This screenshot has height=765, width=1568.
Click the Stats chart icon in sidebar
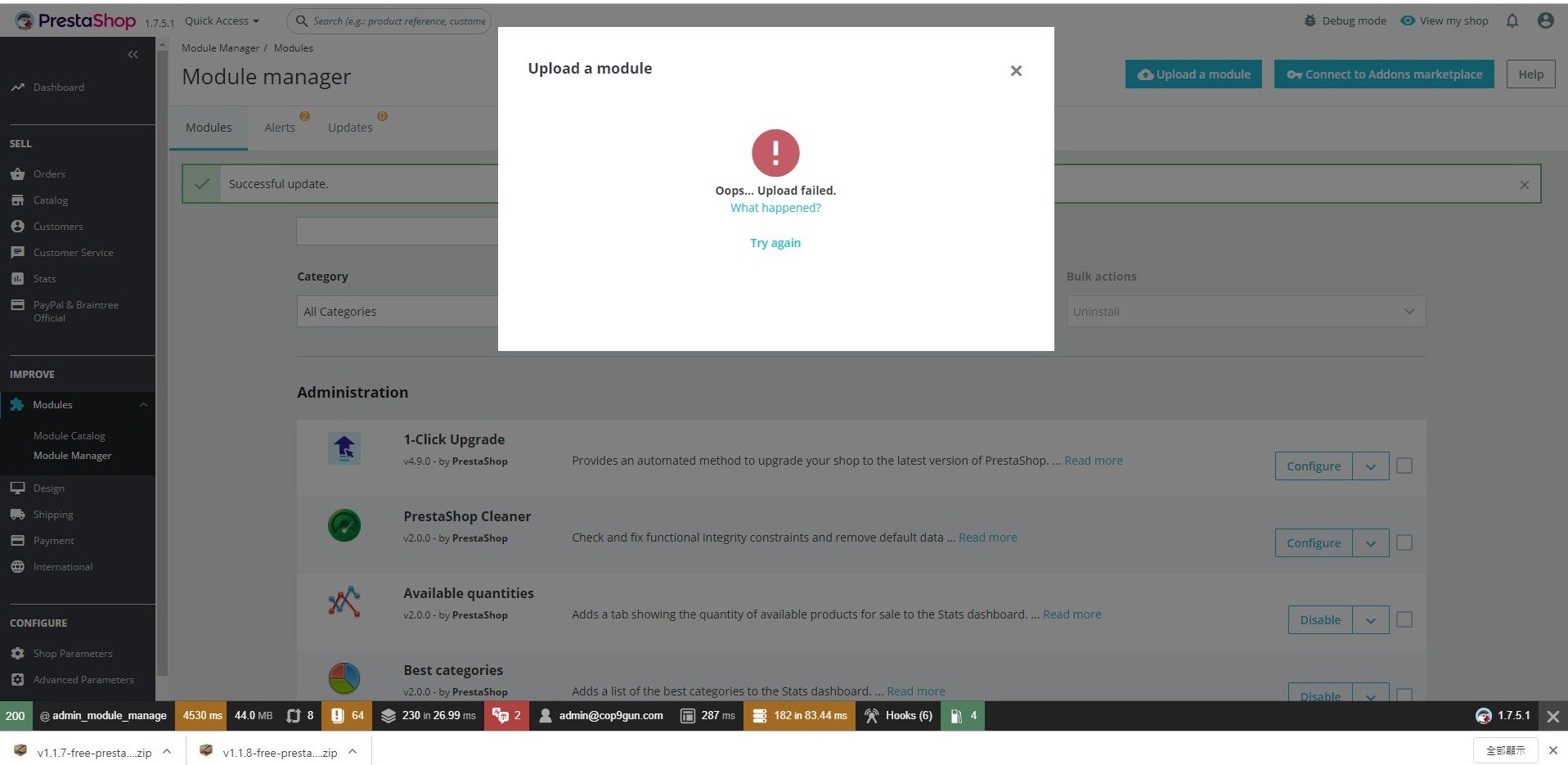click(17, 278)
